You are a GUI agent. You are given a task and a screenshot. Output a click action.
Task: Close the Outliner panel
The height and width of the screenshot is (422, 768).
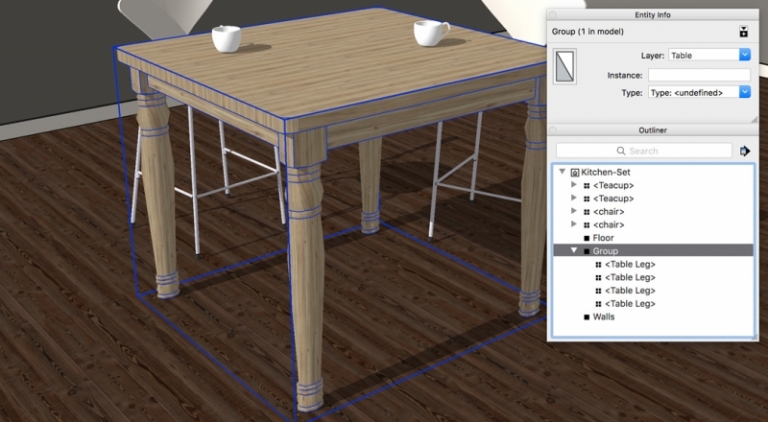(x=552, y=130)
